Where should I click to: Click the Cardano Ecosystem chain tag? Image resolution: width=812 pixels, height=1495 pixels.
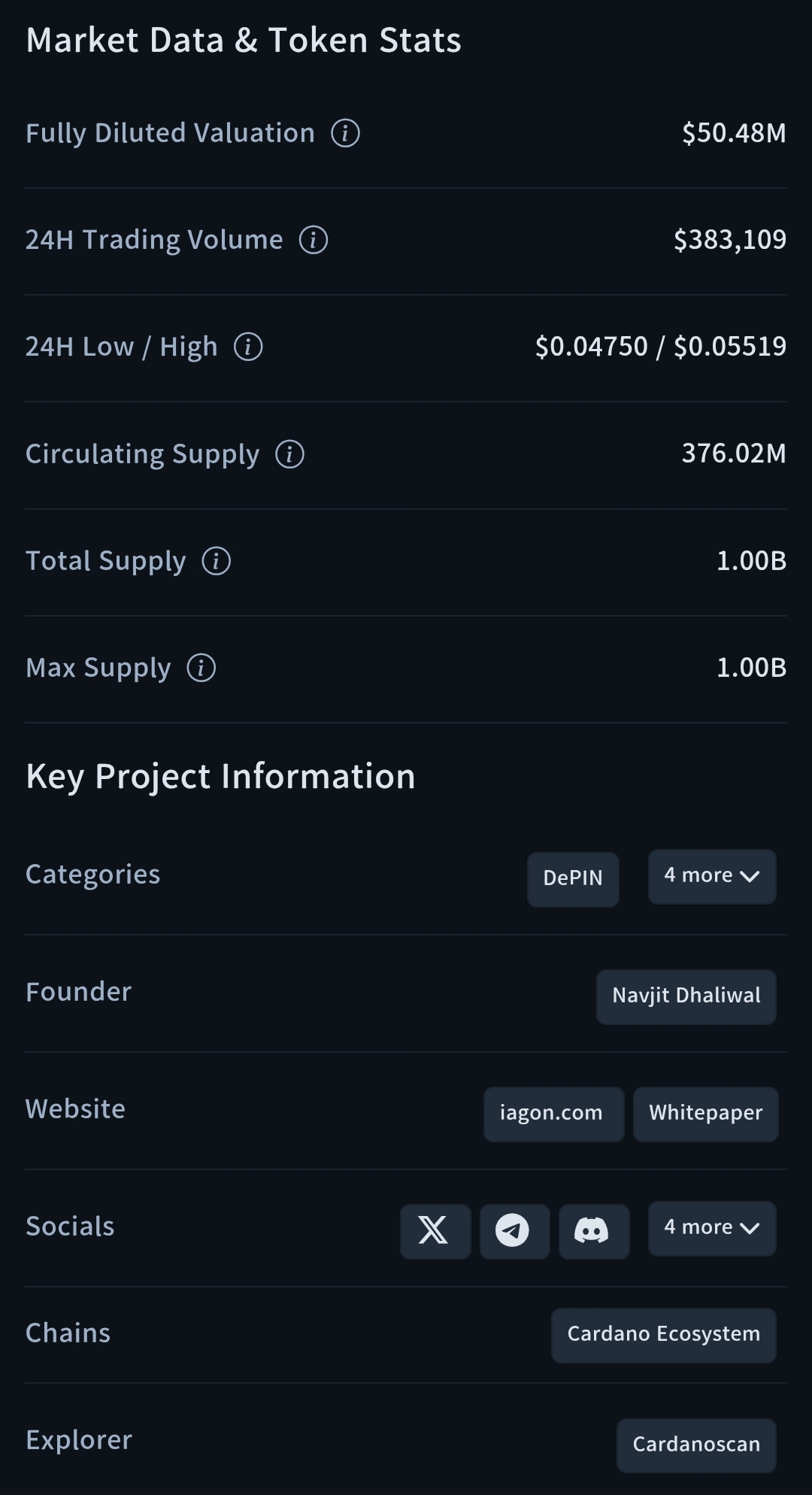point(663,1334)
